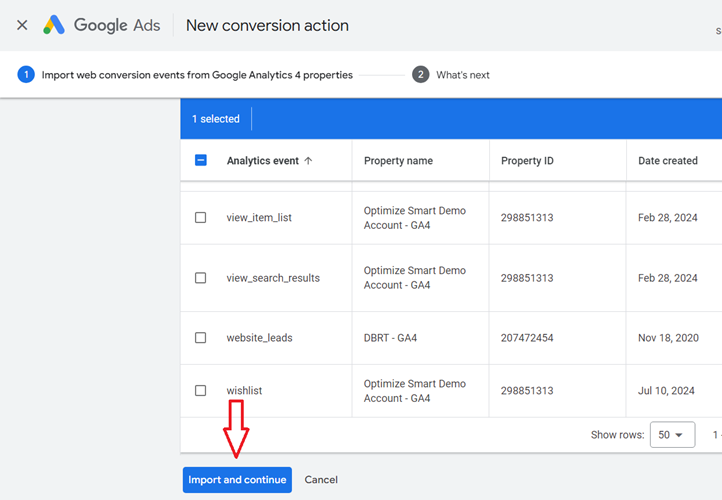
Task: Click property name in the wishlist row
Action: 415,391
